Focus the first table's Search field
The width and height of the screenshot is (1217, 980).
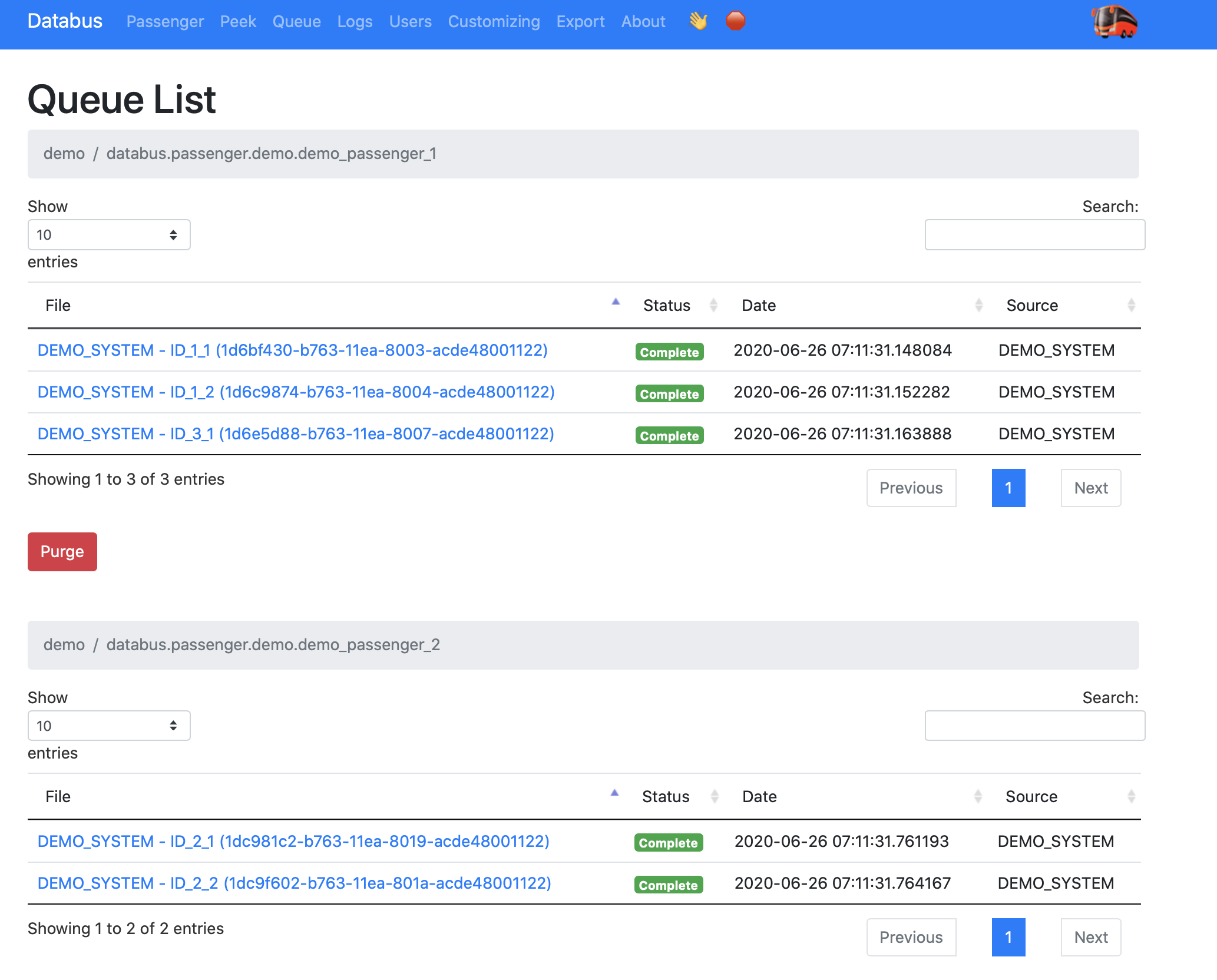(x=1034, y=235)
